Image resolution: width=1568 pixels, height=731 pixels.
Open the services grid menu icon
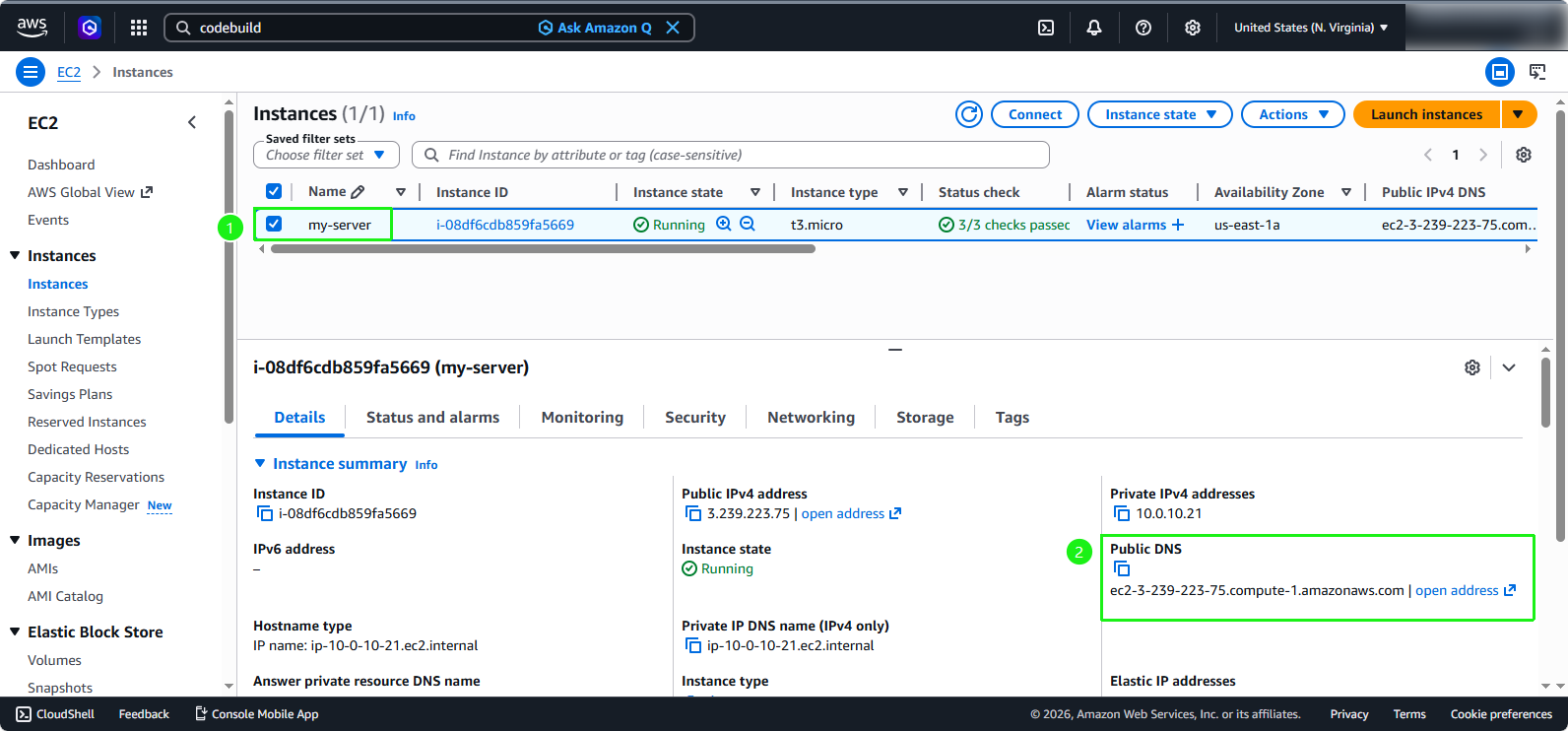pos(139,28)
